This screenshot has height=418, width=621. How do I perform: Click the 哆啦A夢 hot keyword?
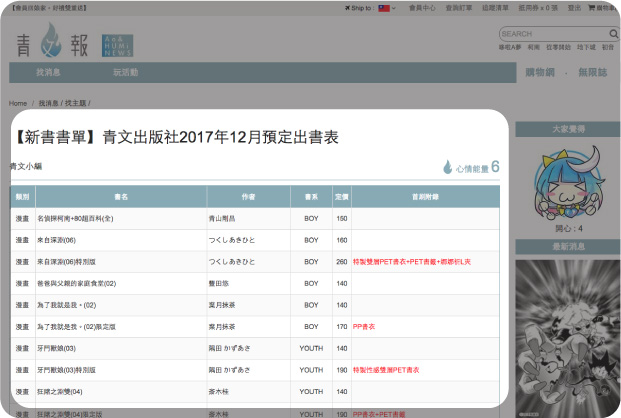510,47
